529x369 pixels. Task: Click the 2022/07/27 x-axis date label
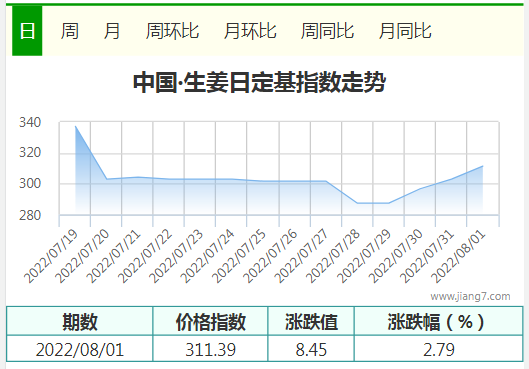[x=302, y=256]
